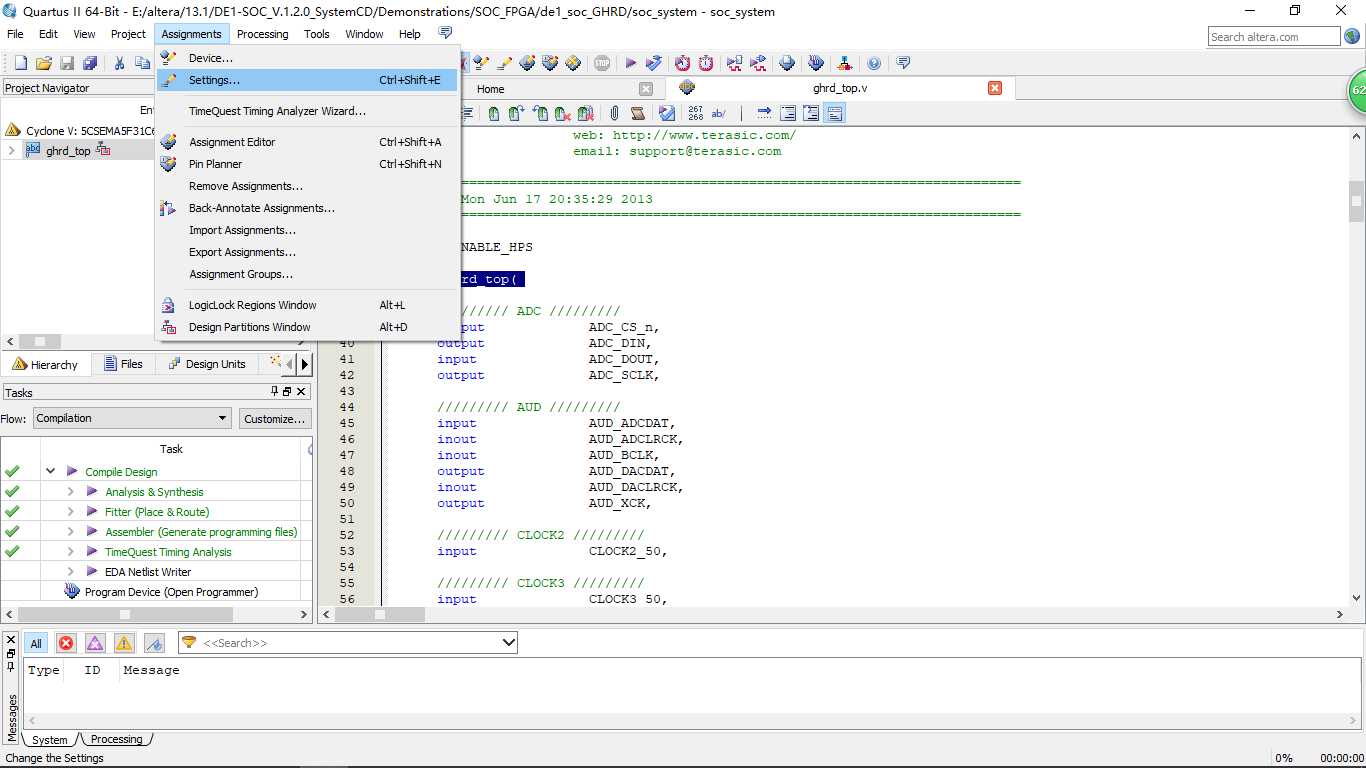Toggle the flagged messages filter icon

point(154,643)
